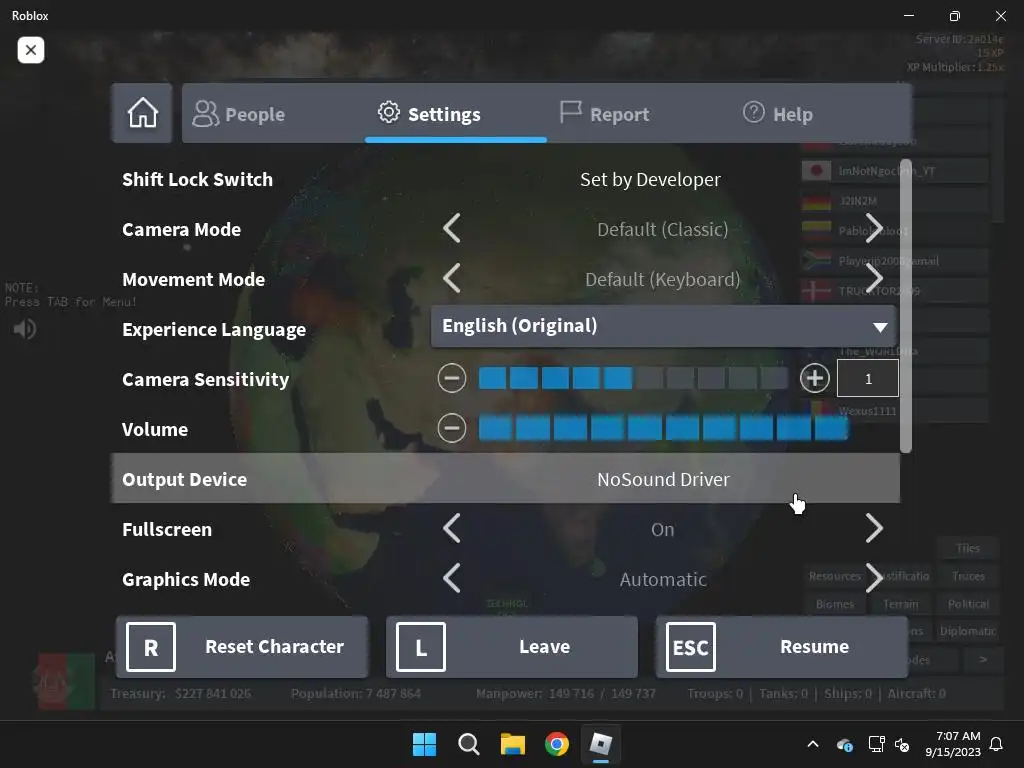Click the Leave button
The height and width of the screenshot is (768, 1024).
(512, 647)
